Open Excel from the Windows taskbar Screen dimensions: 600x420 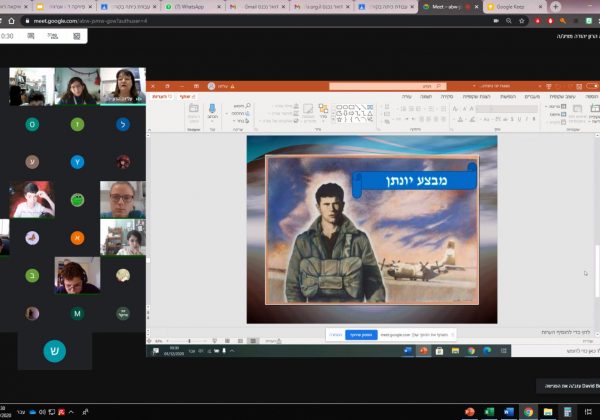point(489,412)
